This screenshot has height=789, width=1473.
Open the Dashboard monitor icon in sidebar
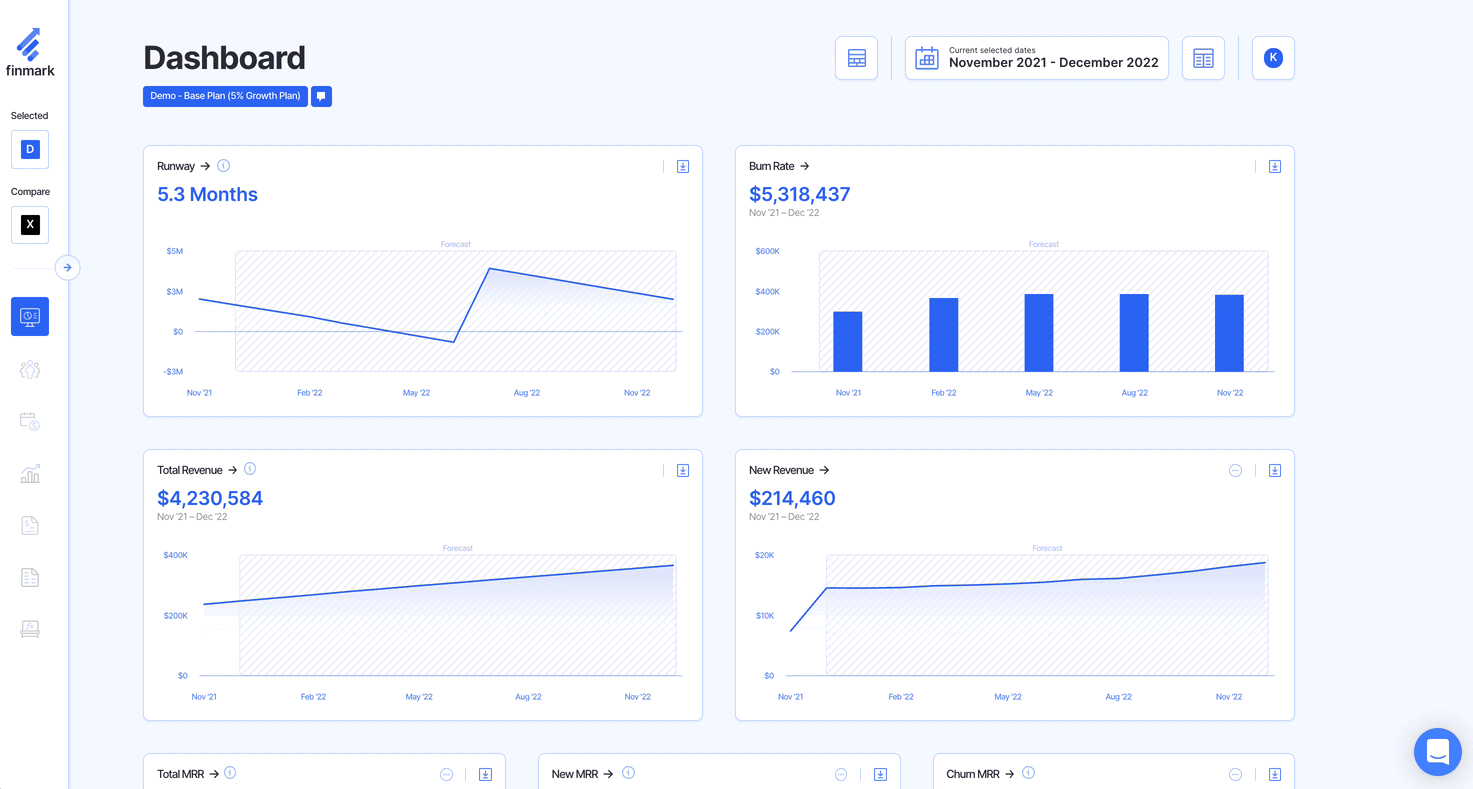click(30, 316)
